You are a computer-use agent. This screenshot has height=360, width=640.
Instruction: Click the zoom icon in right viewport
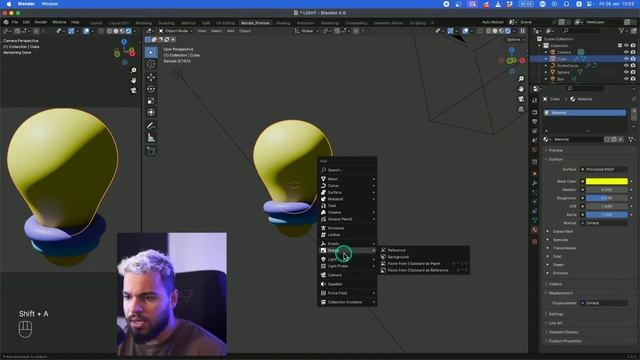pos(521,79)
